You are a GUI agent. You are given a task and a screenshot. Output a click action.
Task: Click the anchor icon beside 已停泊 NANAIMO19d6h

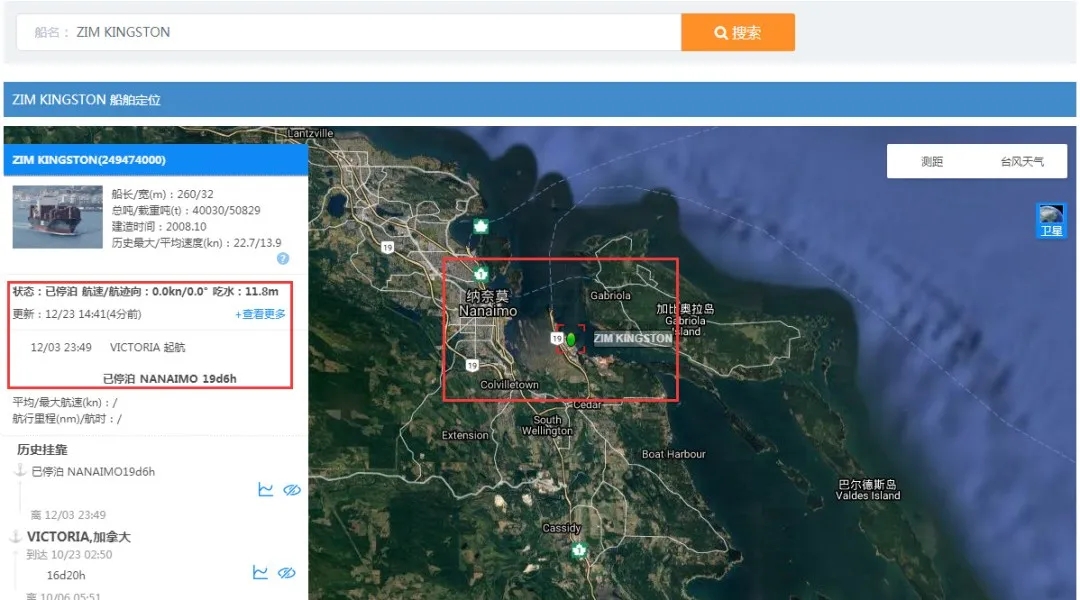[x=21, y=471]
